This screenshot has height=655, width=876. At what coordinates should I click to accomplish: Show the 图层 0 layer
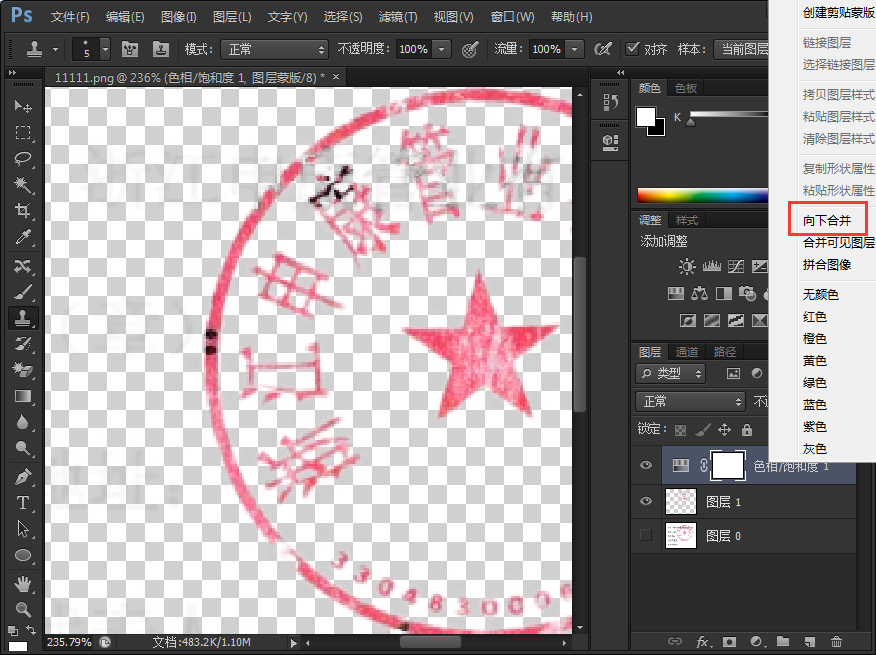pyautogui.click(x=646, y=535)
